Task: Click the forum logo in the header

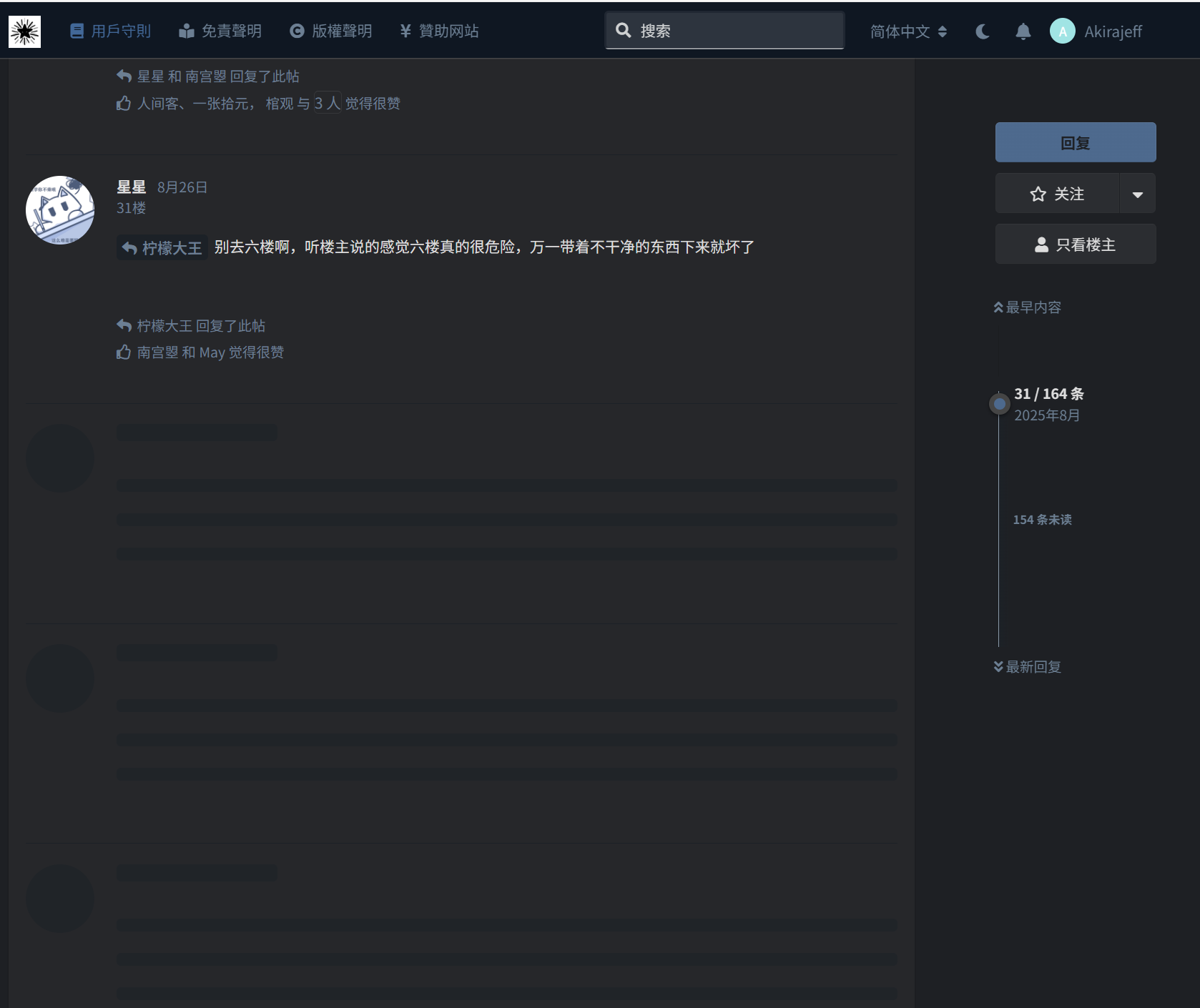Action: (x=24, y=31)
